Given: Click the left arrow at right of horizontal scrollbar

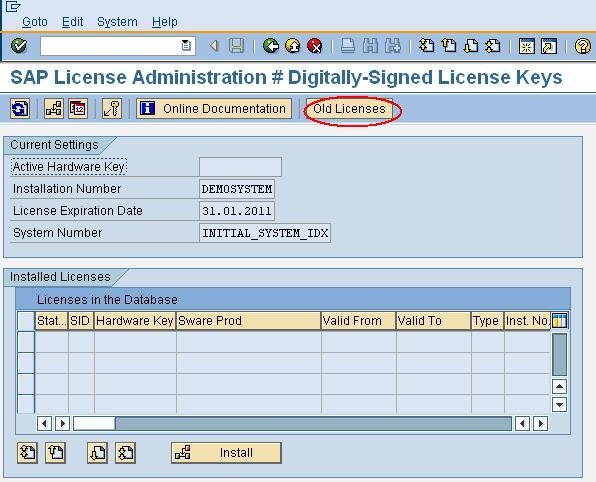Looking at the screenshot, I should pyautogui.click(x=522, y=423).
